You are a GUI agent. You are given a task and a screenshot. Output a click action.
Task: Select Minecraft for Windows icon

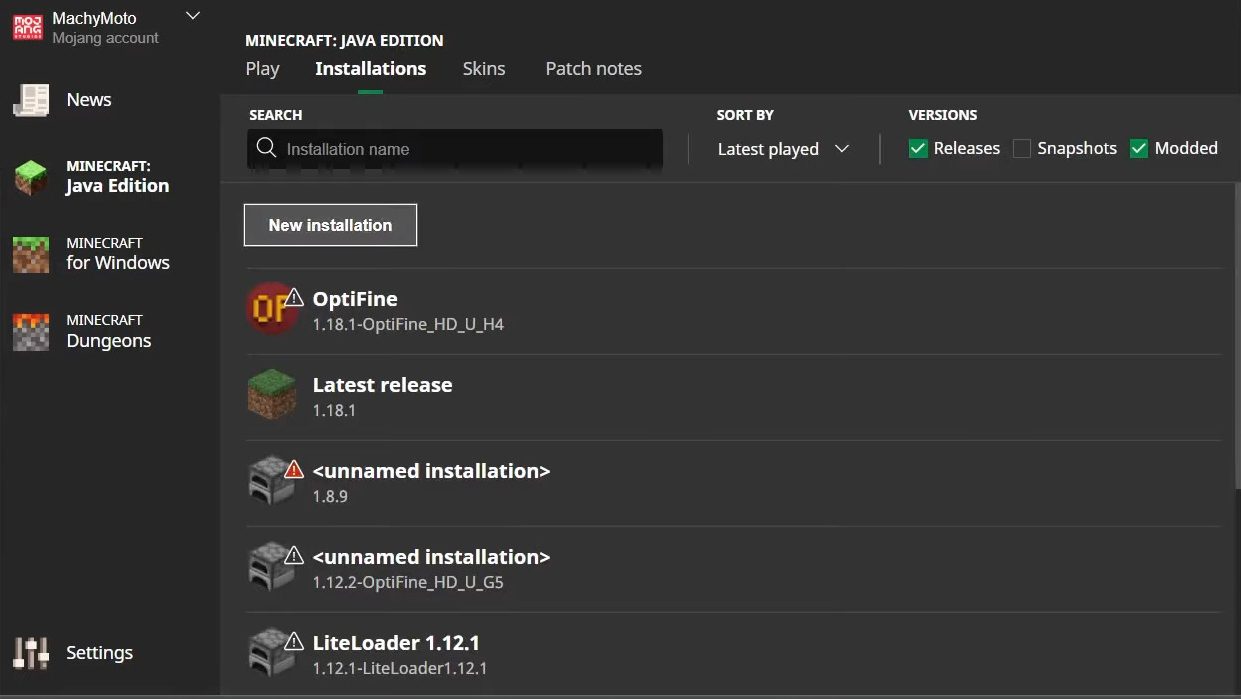31,254
